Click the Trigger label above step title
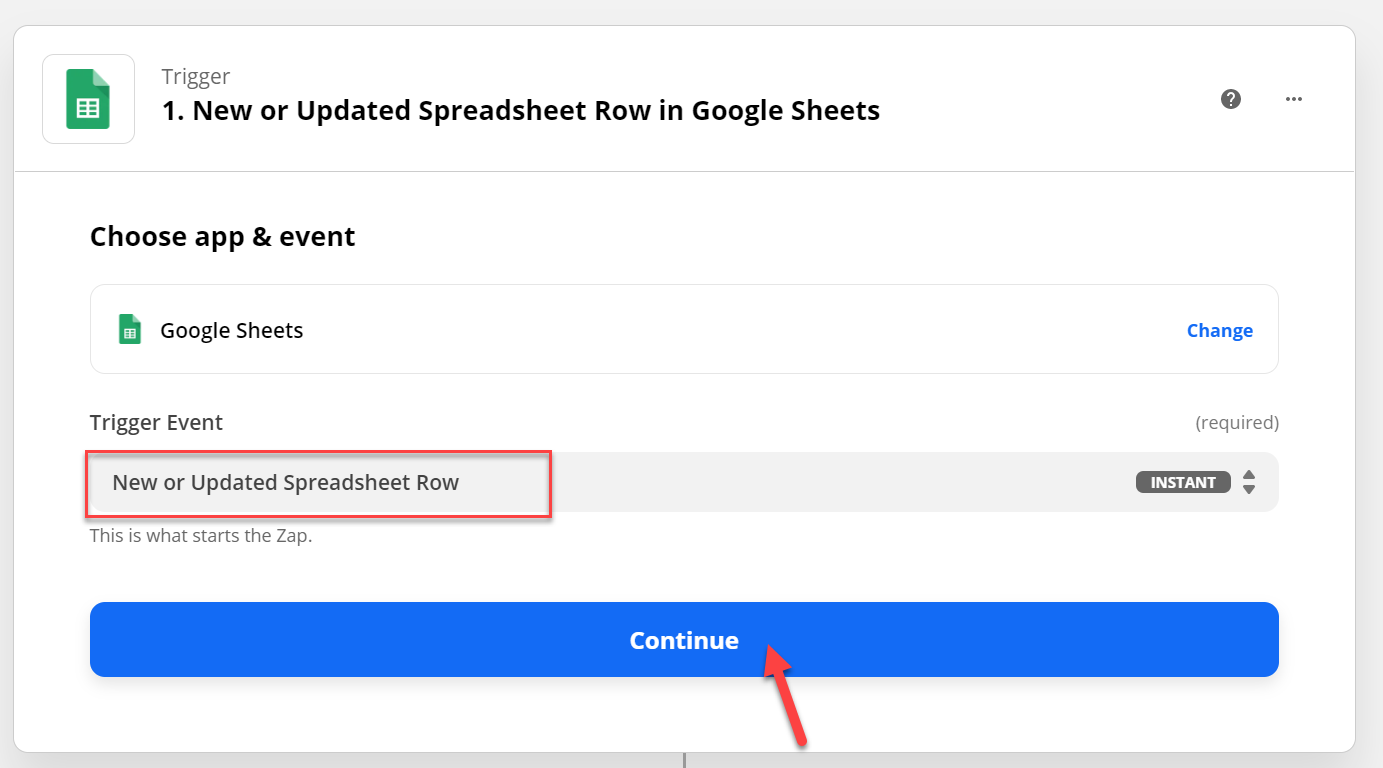The height and width of the screenshot is (768, 1383). [196, 76]
